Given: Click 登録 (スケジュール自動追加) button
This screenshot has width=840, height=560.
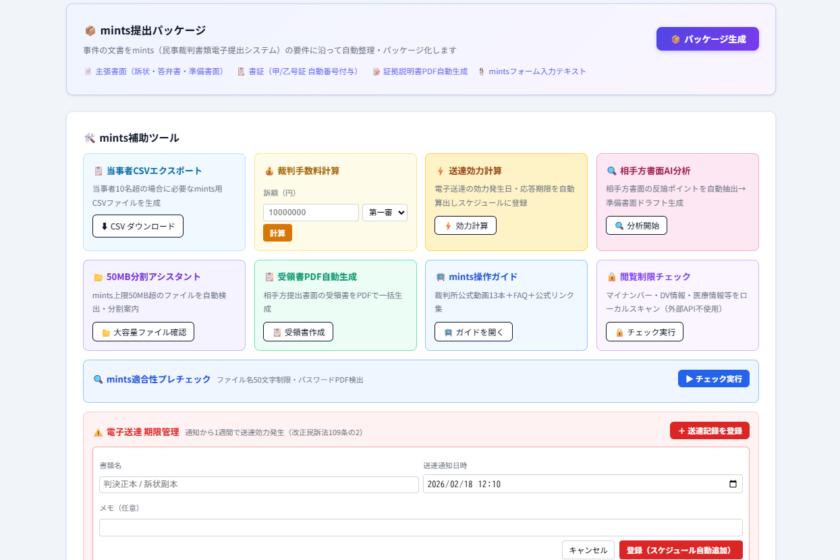Looking at the screenshot, I should coord(680,550).
